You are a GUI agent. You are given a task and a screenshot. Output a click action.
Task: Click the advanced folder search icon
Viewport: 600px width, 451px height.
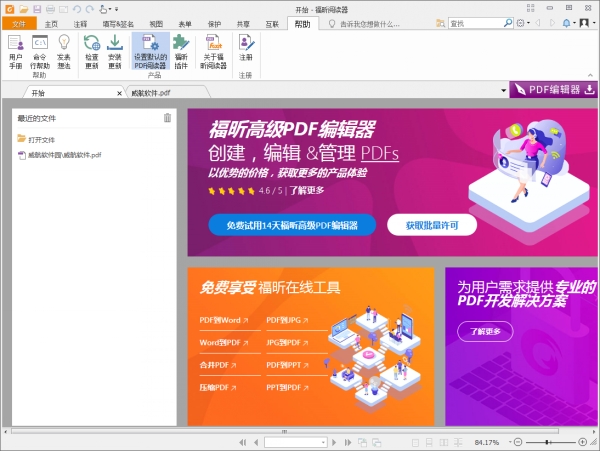coord(440,23)
